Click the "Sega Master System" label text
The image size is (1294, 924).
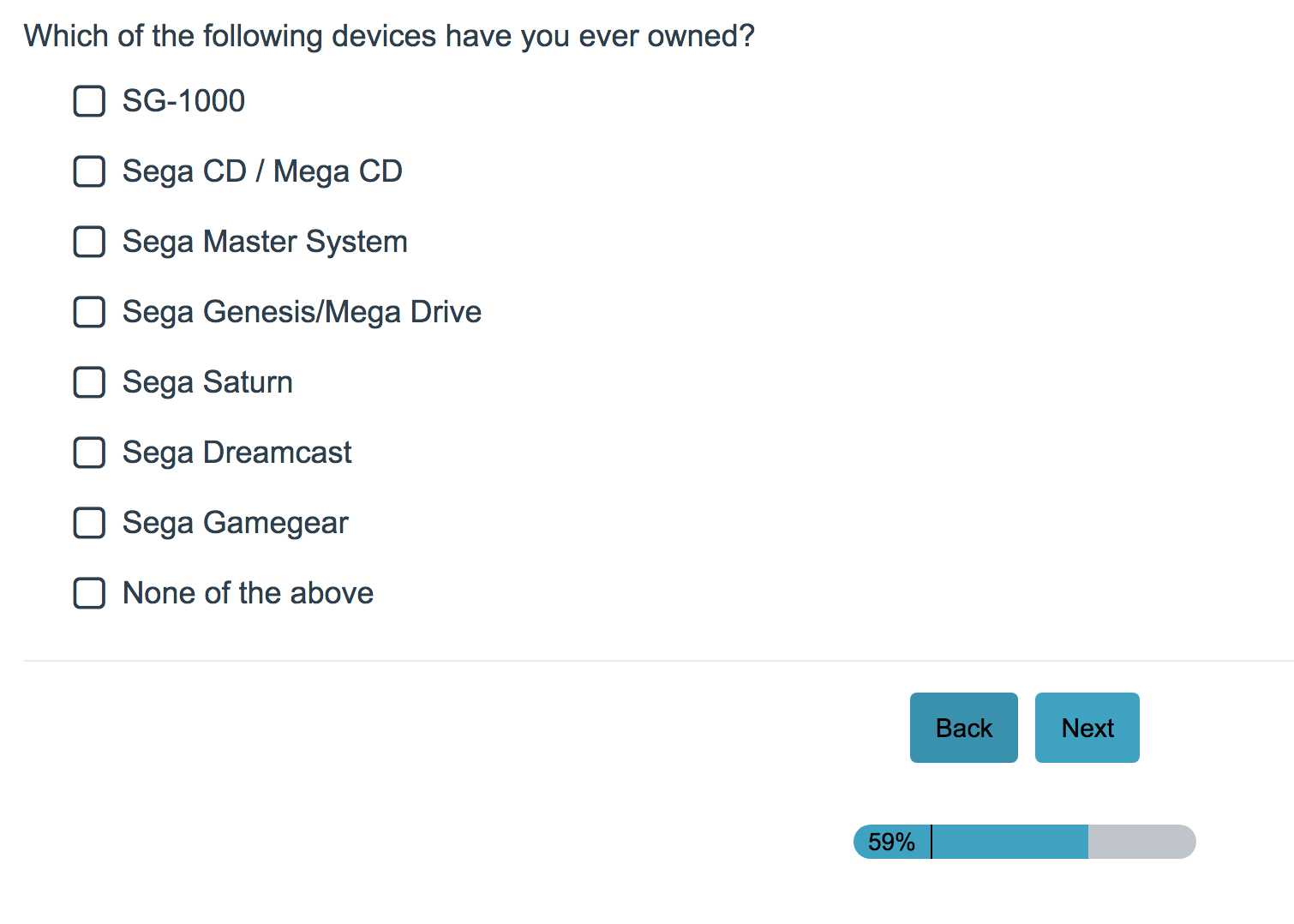(x=265, y=242)
